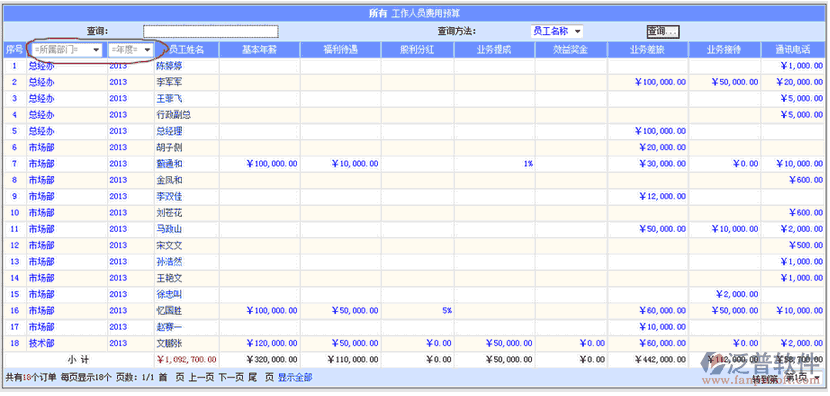The height and width of the screenshot is (396, 830).
Task: Go to 下一页 next page
Action: point(231,378)
